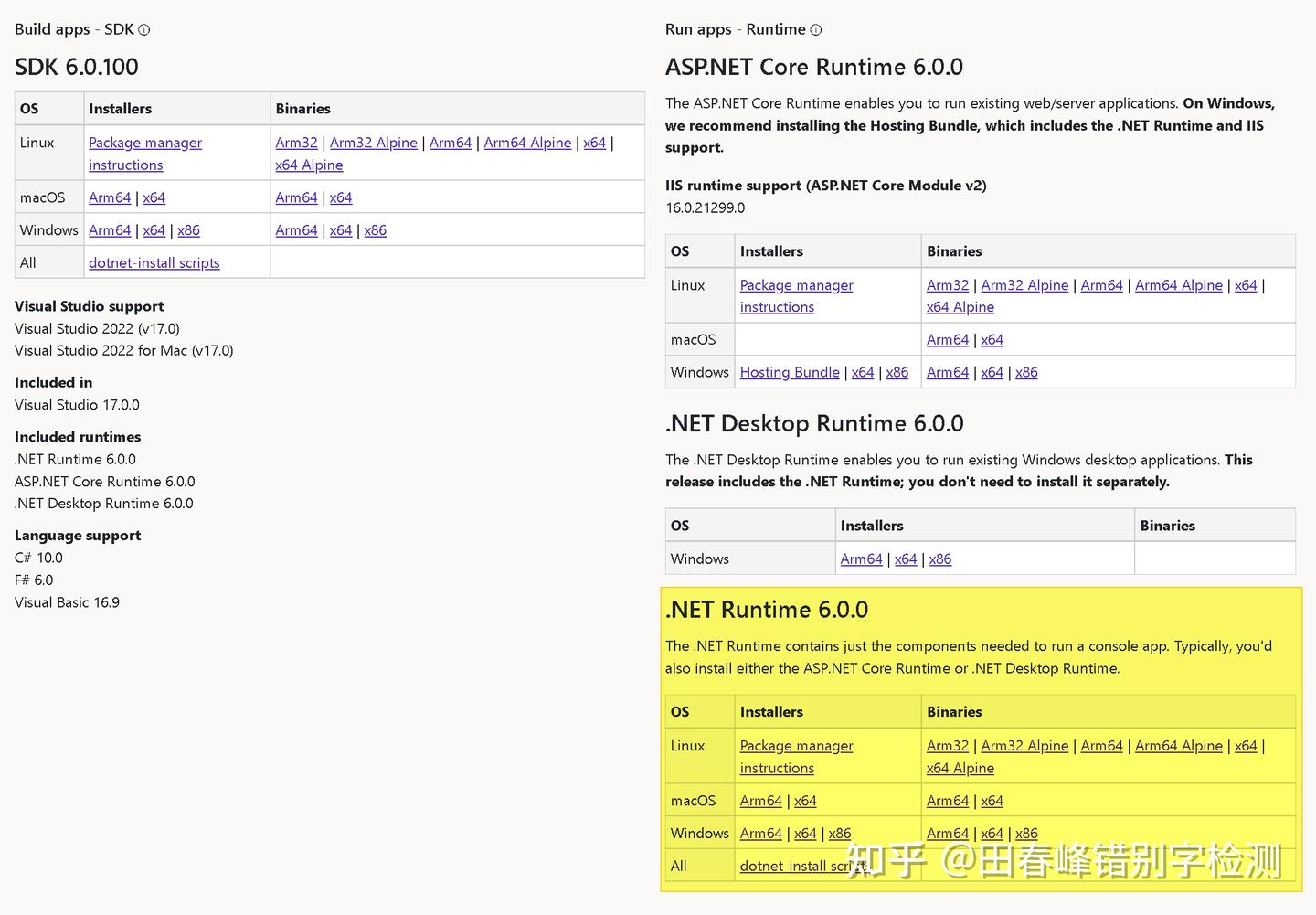Screen dimensions: 1316x915
Task: Download SDK Windows Arm64 binaries
Action: pos(296,230)
